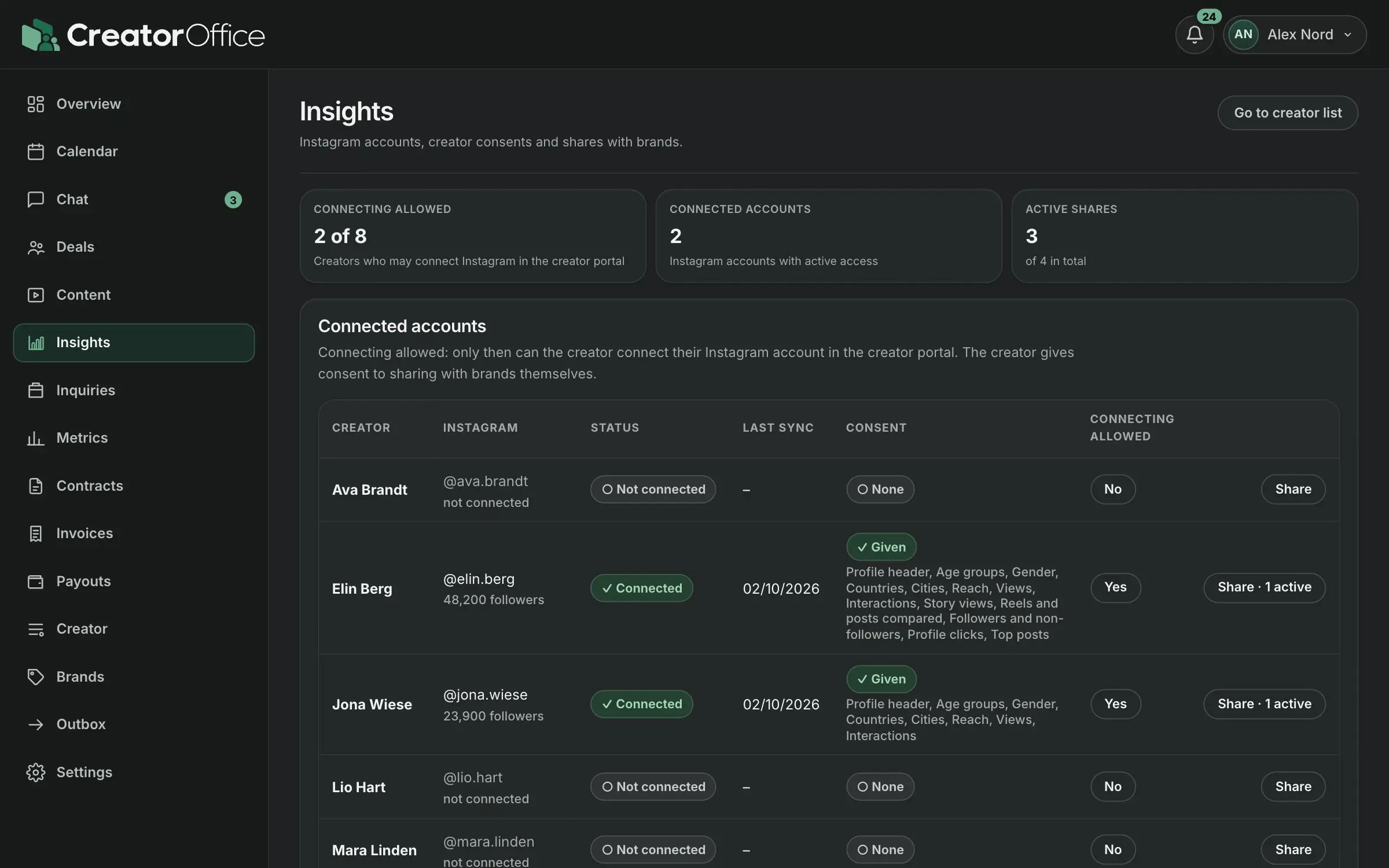Open the Content section
Image resolution: width=1389 pixels, height=868 pixels.
pos(134,295)
